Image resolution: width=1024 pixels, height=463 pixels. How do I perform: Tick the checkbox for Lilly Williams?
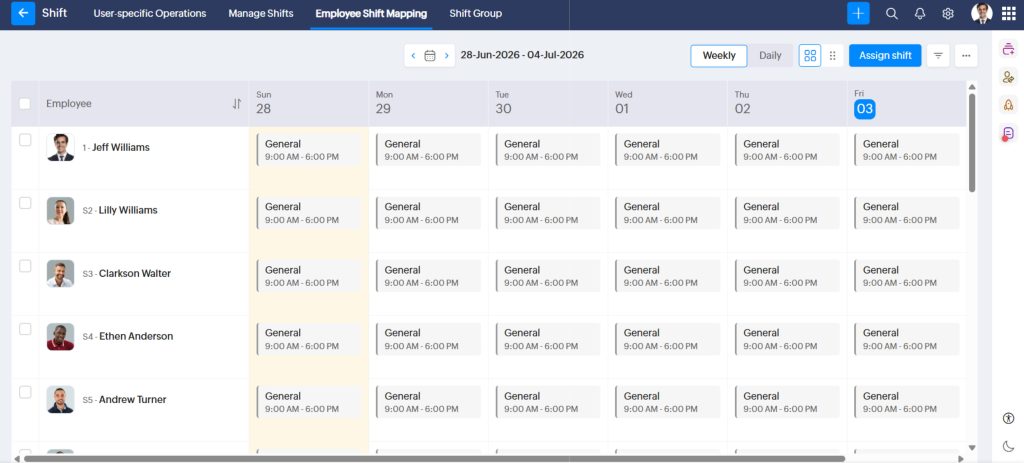25,203
